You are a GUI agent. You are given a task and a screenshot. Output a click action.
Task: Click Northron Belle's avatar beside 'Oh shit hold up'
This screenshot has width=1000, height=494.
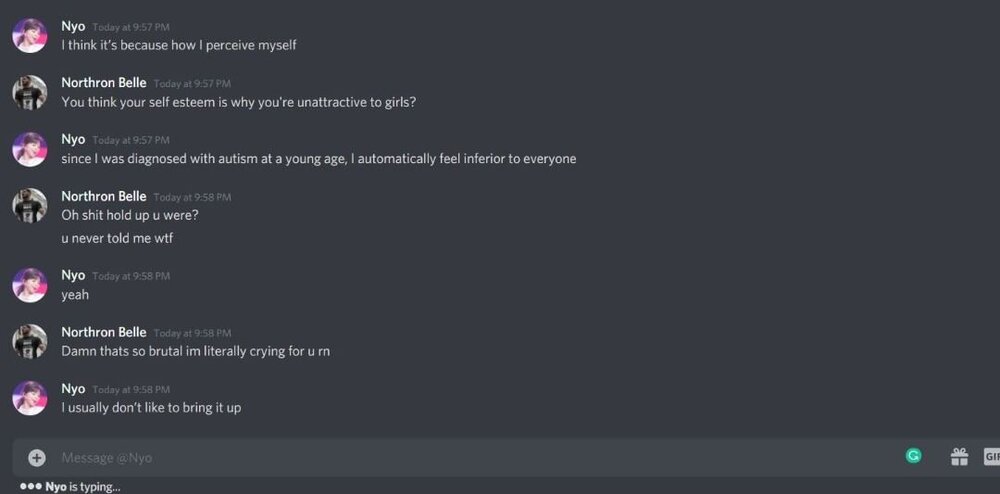(29, 205)
